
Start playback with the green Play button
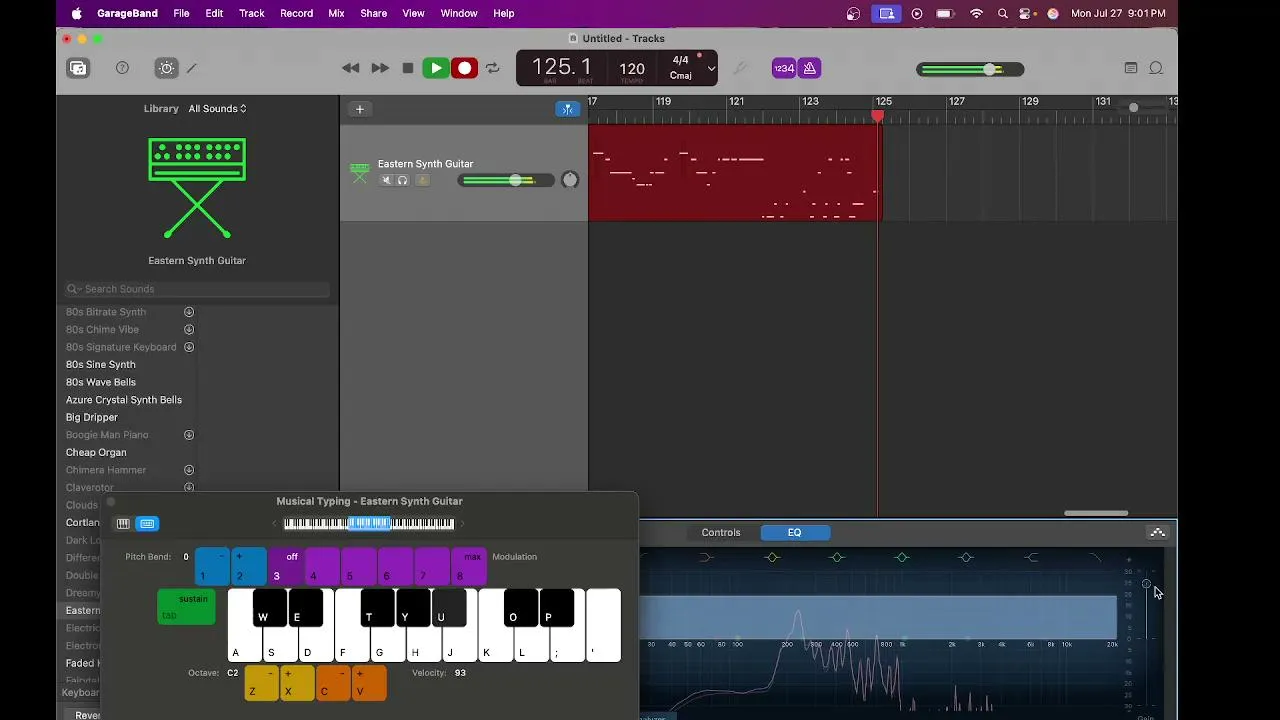pyautogui.click(x=435, y=68)
